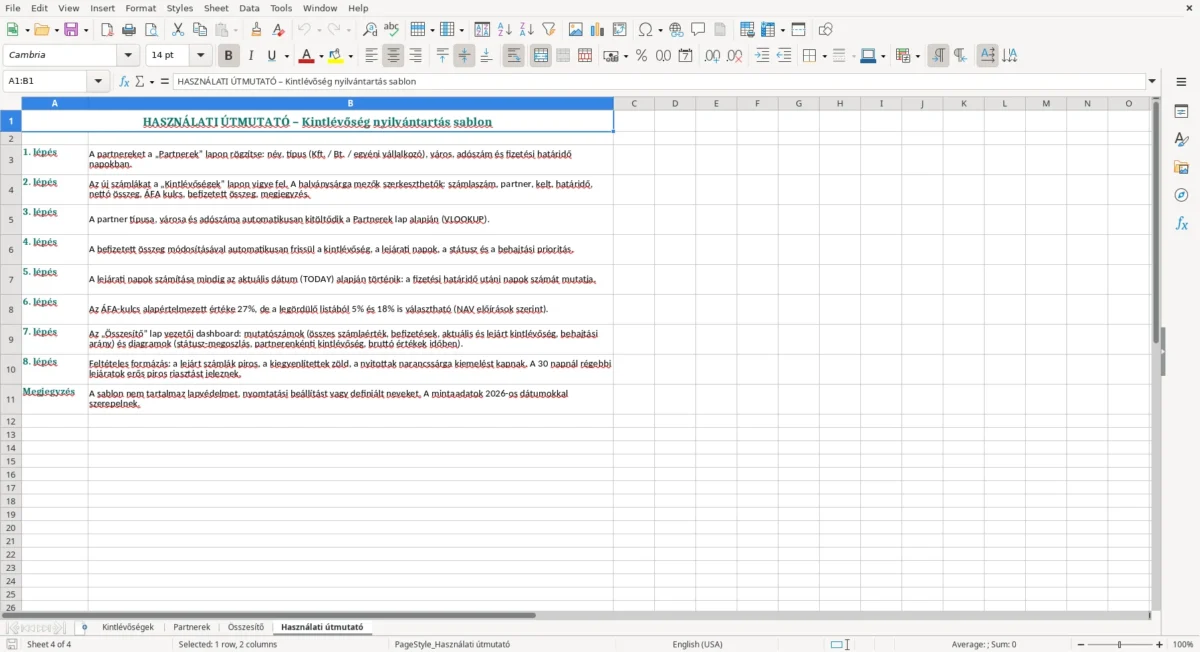The width and height of the screenshot is (1200, 652).
Task: Click the Cut scissors icon
Action: pos(178,30)
